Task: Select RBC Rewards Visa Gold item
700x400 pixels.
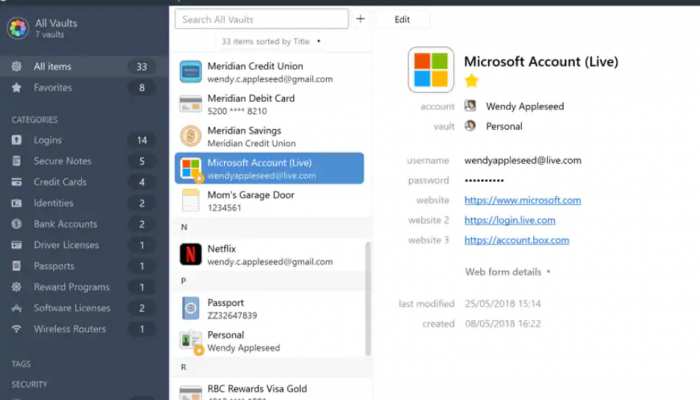Action: coord(269,390)
